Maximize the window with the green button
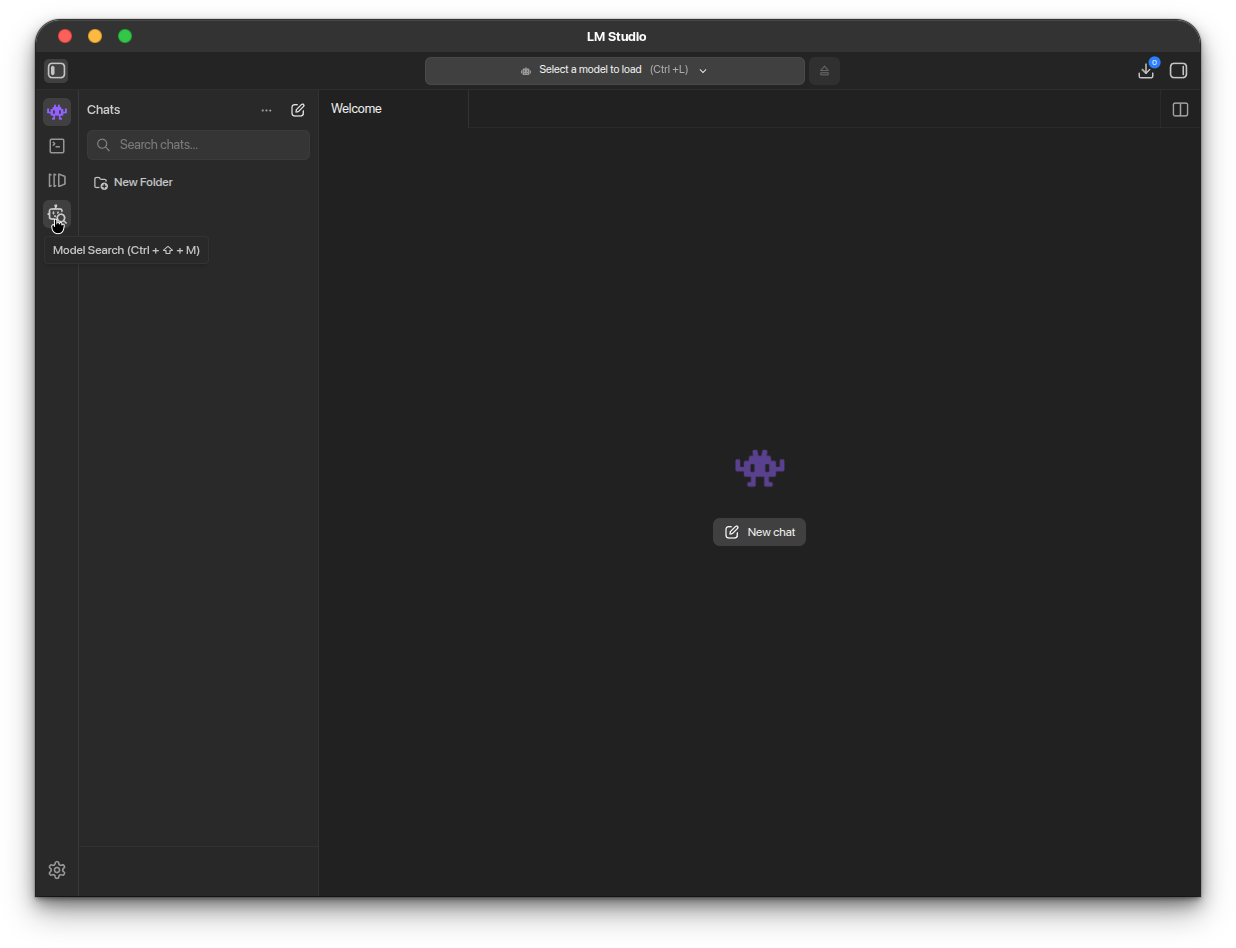1236x948 pixels. (125, 36)
